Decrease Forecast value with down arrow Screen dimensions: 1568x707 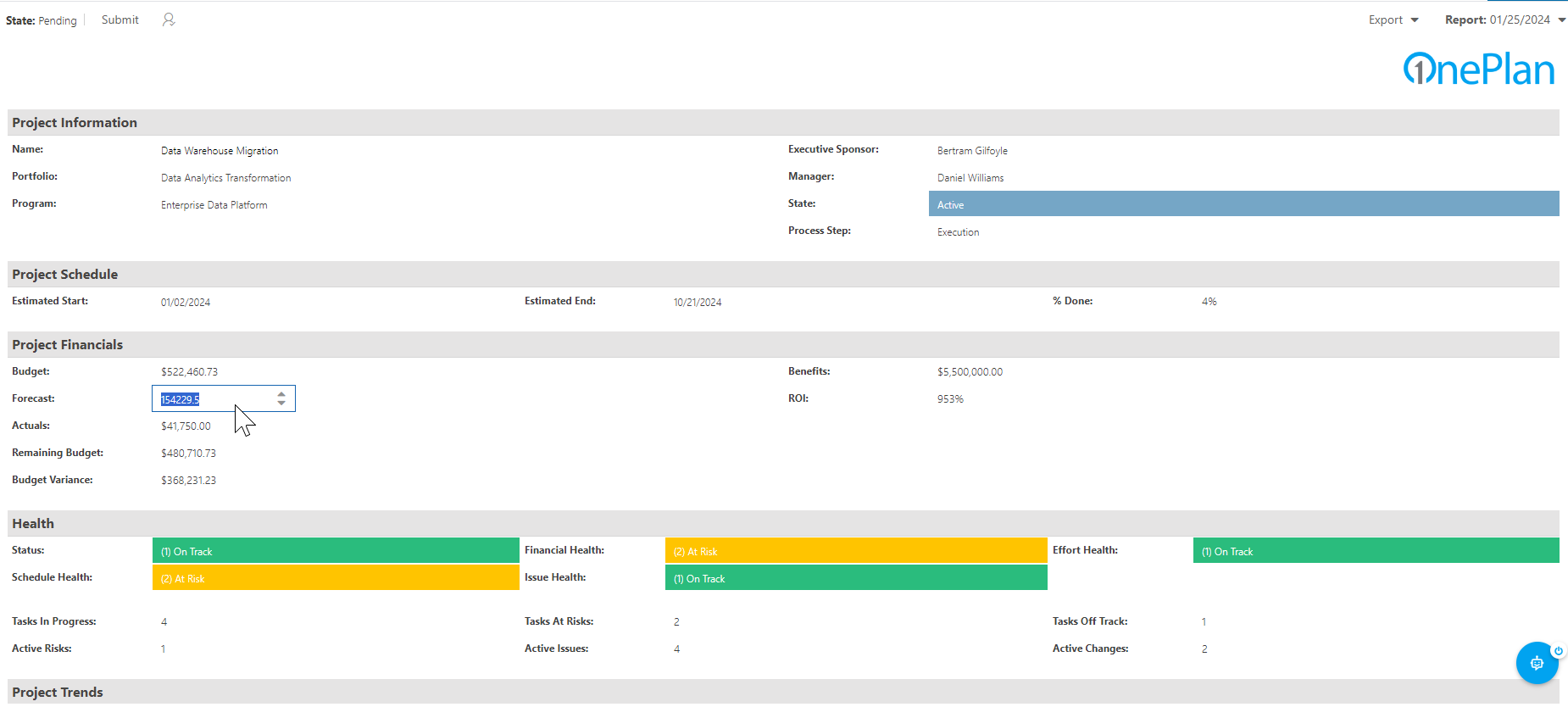[x=281, y=403]
